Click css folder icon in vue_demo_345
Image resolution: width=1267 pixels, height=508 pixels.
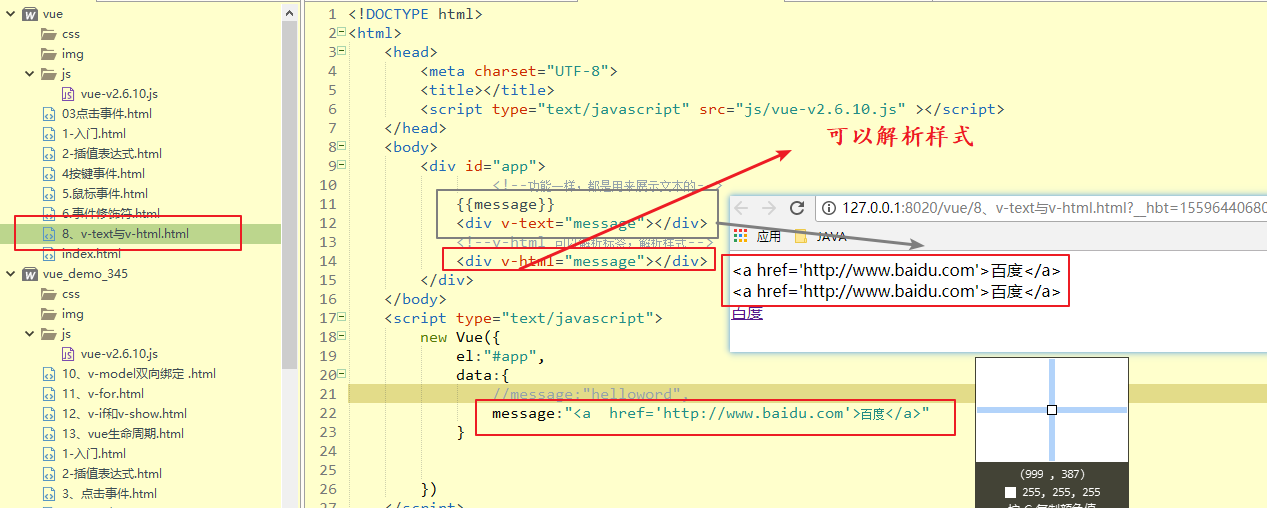(x=49, y=294)
